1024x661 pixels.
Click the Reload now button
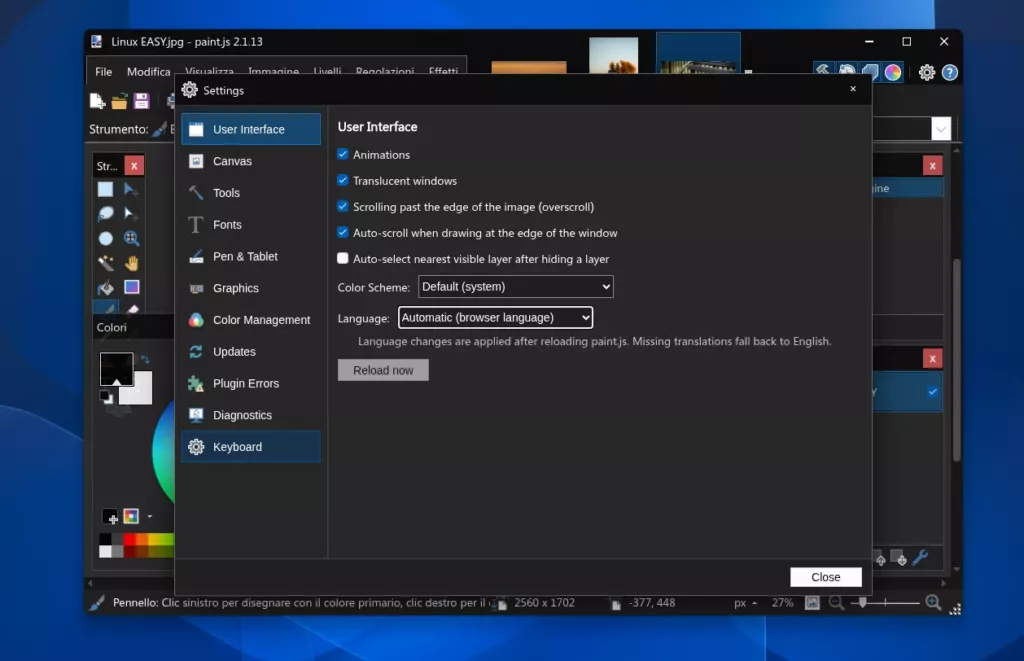[x=383, y=370]
